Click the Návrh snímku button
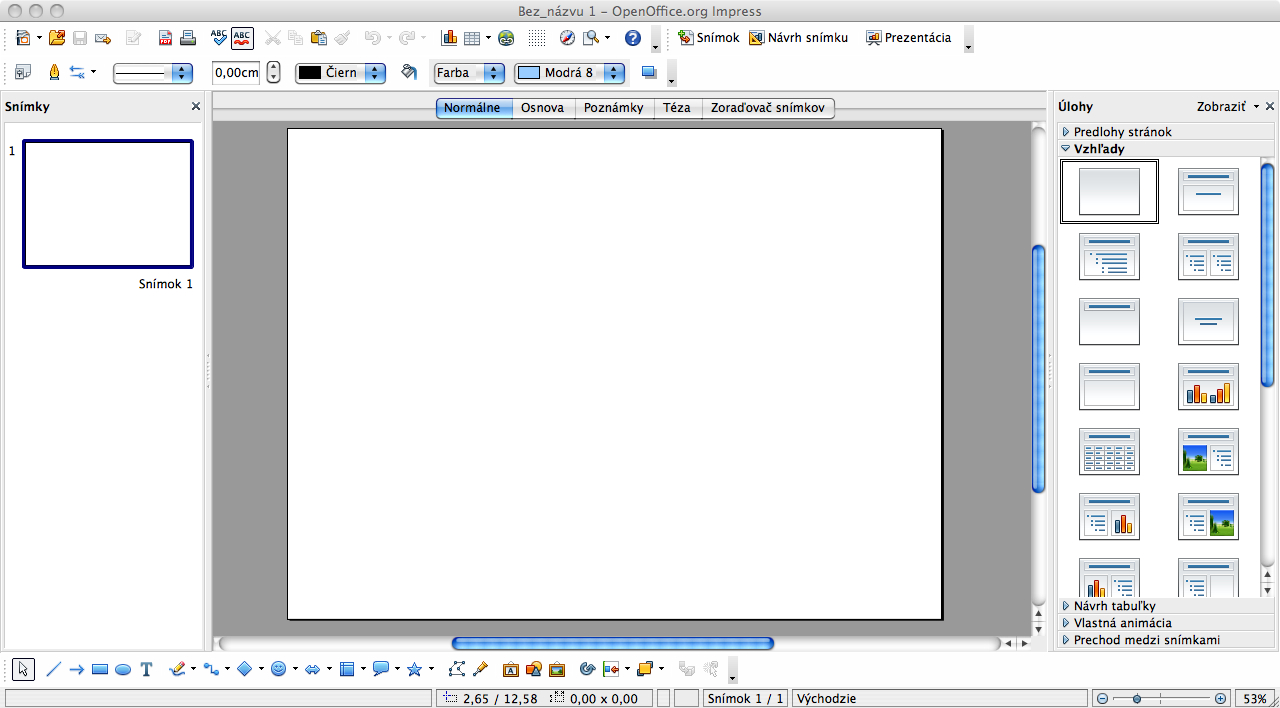This screenshot has width=1280, height=708. 799,38
